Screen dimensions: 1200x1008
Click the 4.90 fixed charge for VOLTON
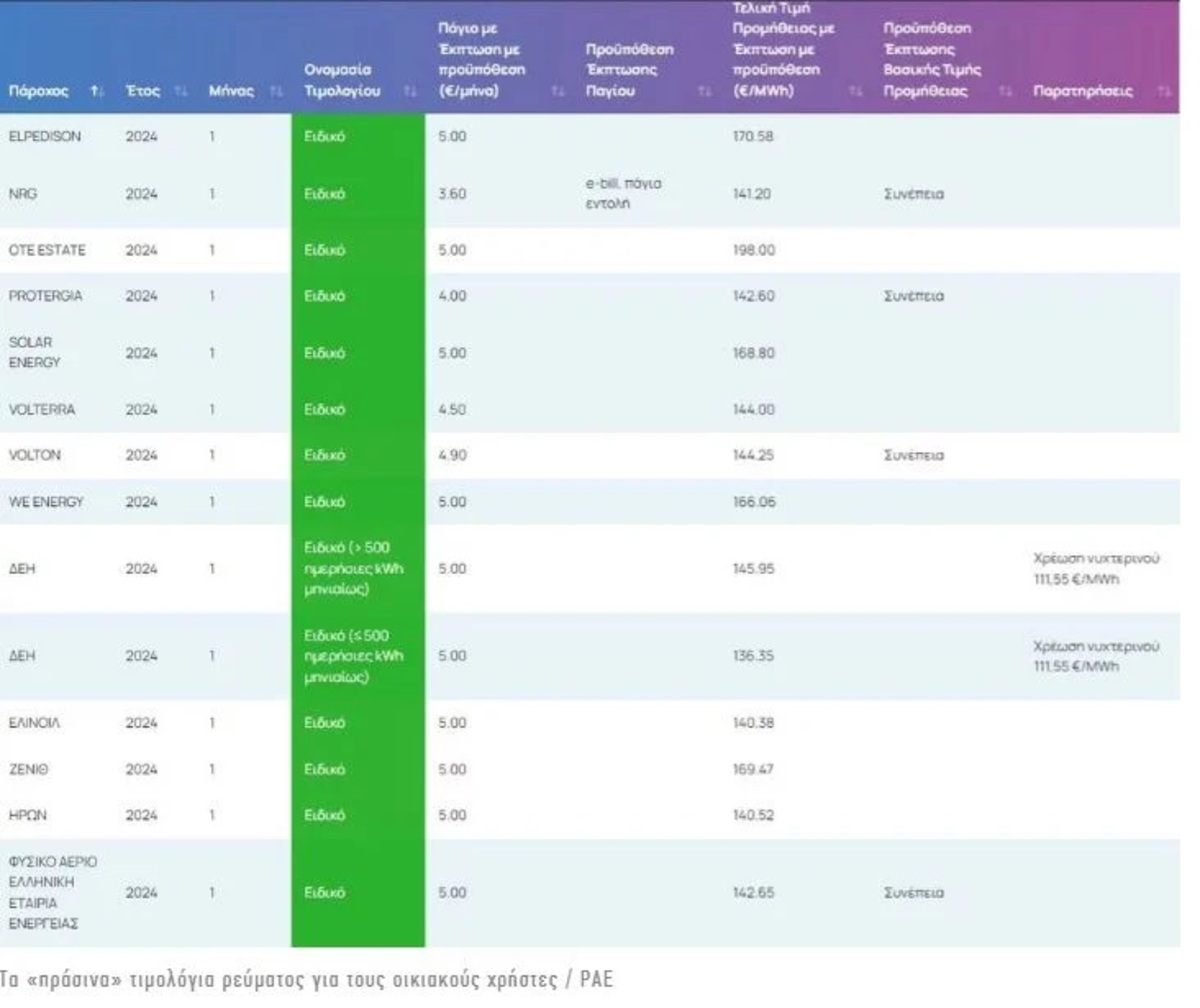click(452, 455)
